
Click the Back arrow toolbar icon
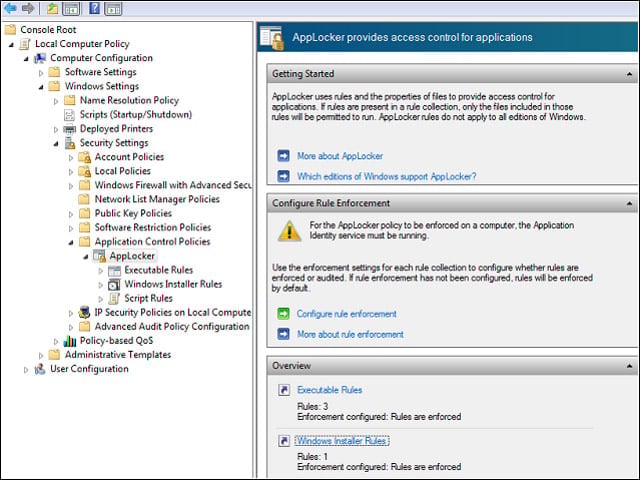pos(10,8)
